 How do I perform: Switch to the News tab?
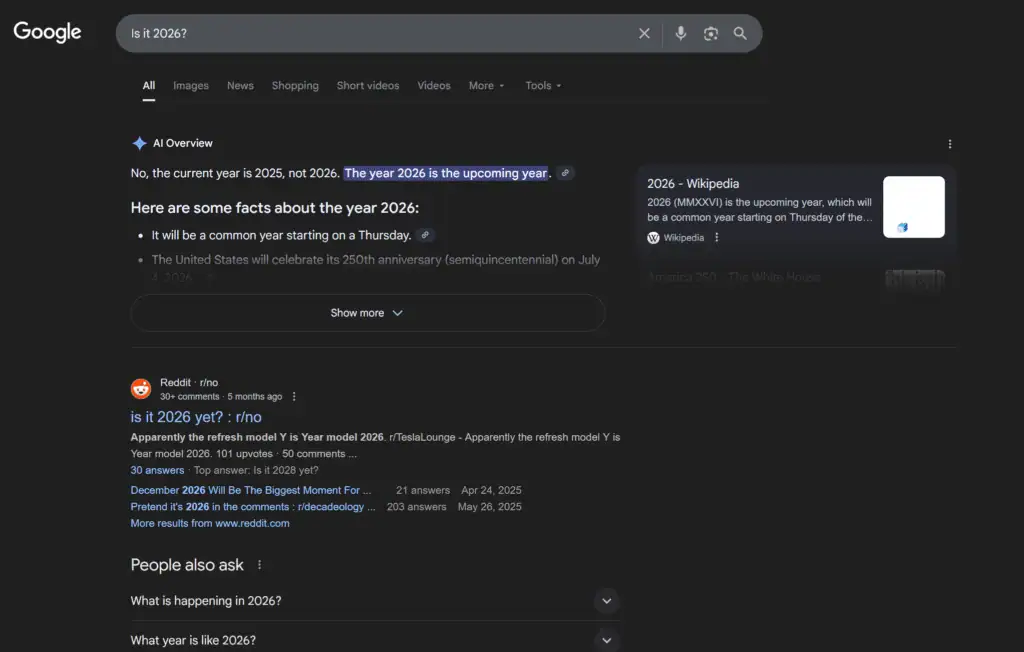coord(240,85)
